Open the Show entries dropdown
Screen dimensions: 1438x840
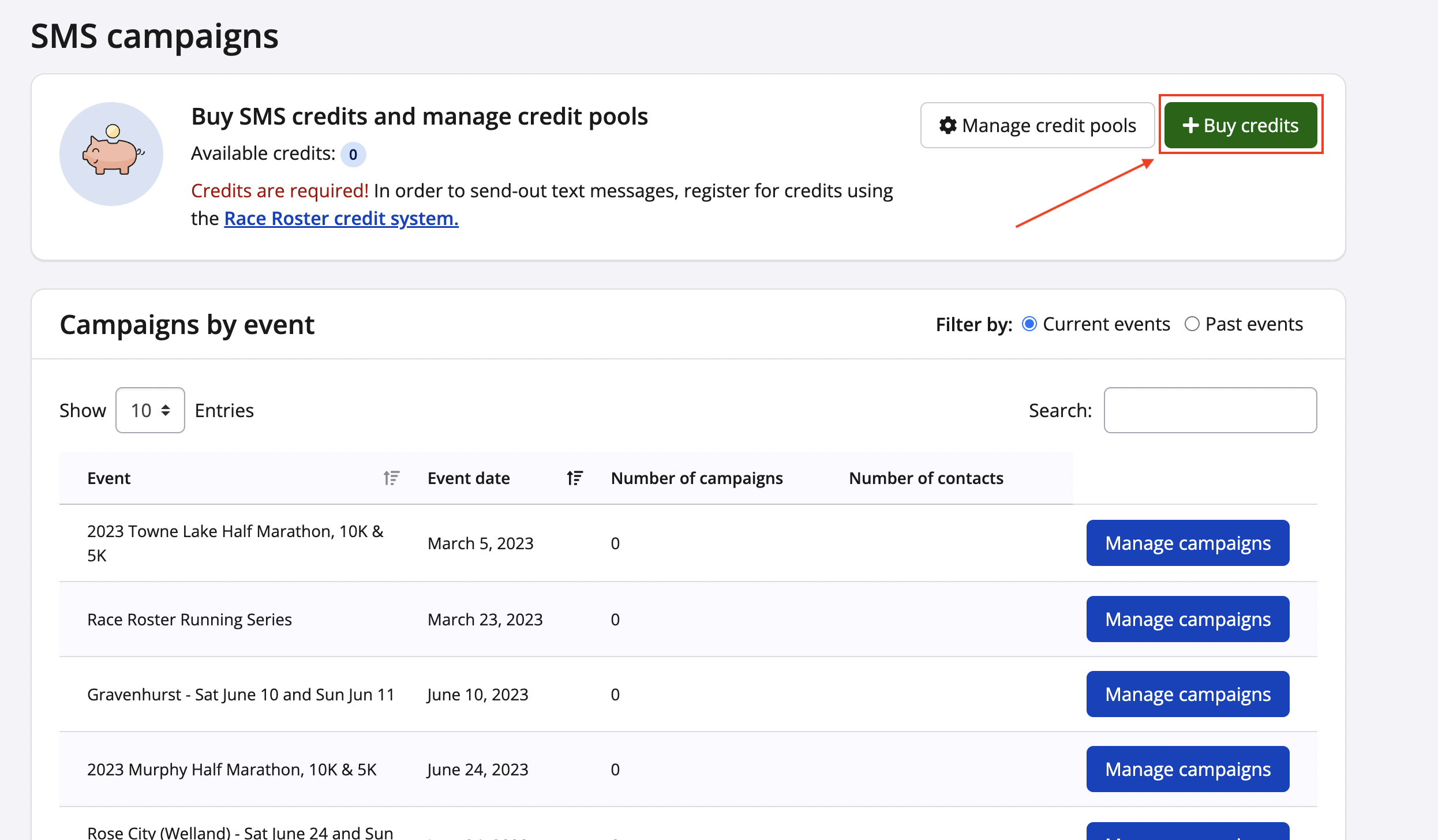150,410
